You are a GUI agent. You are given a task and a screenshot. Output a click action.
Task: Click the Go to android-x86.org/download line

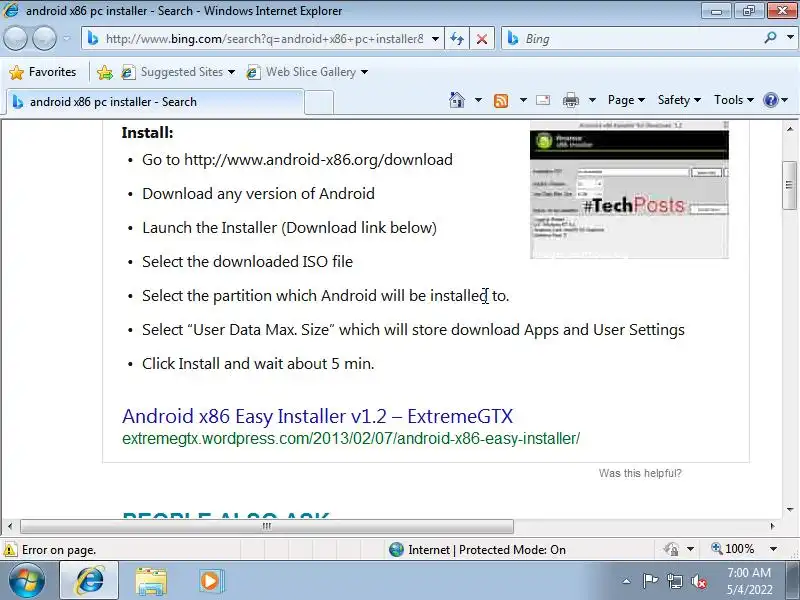point(297,160)
